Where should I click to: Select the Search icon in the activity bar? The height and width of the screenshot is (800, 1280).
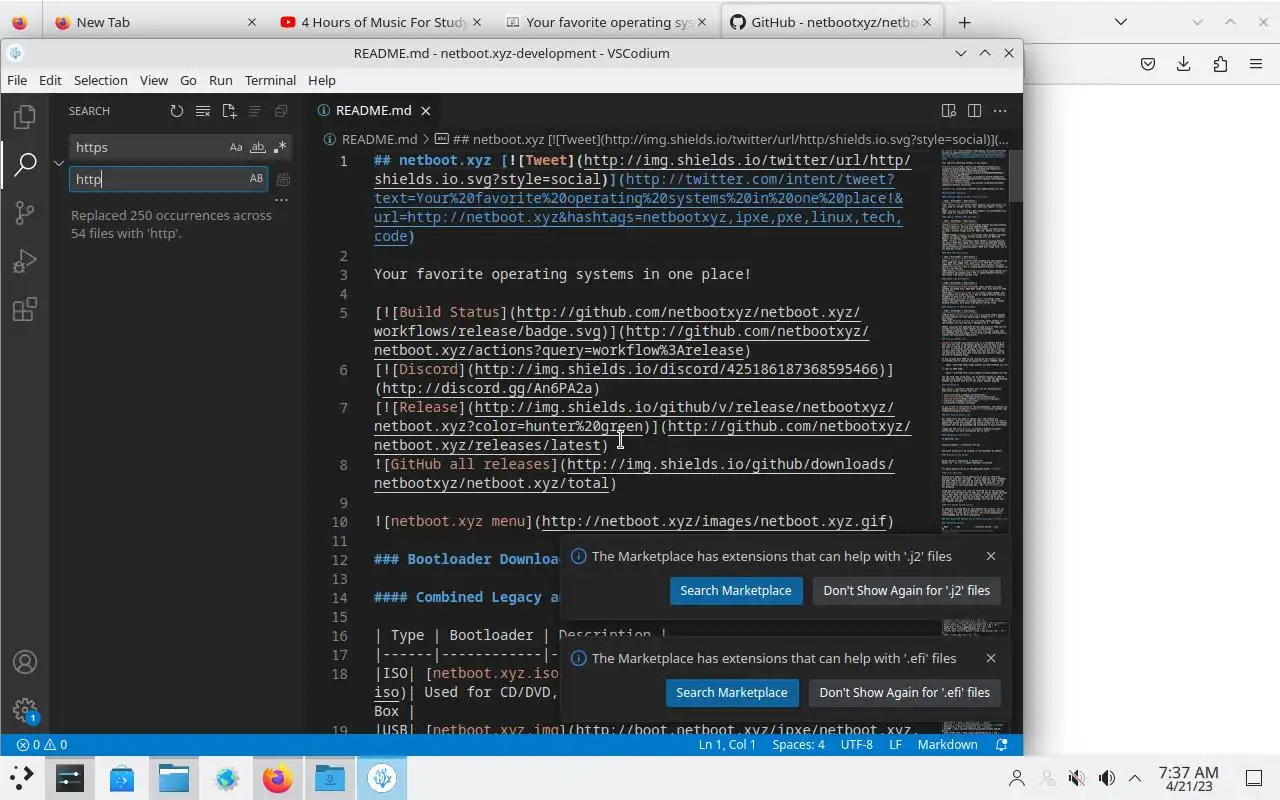click(x=25, y=164)
